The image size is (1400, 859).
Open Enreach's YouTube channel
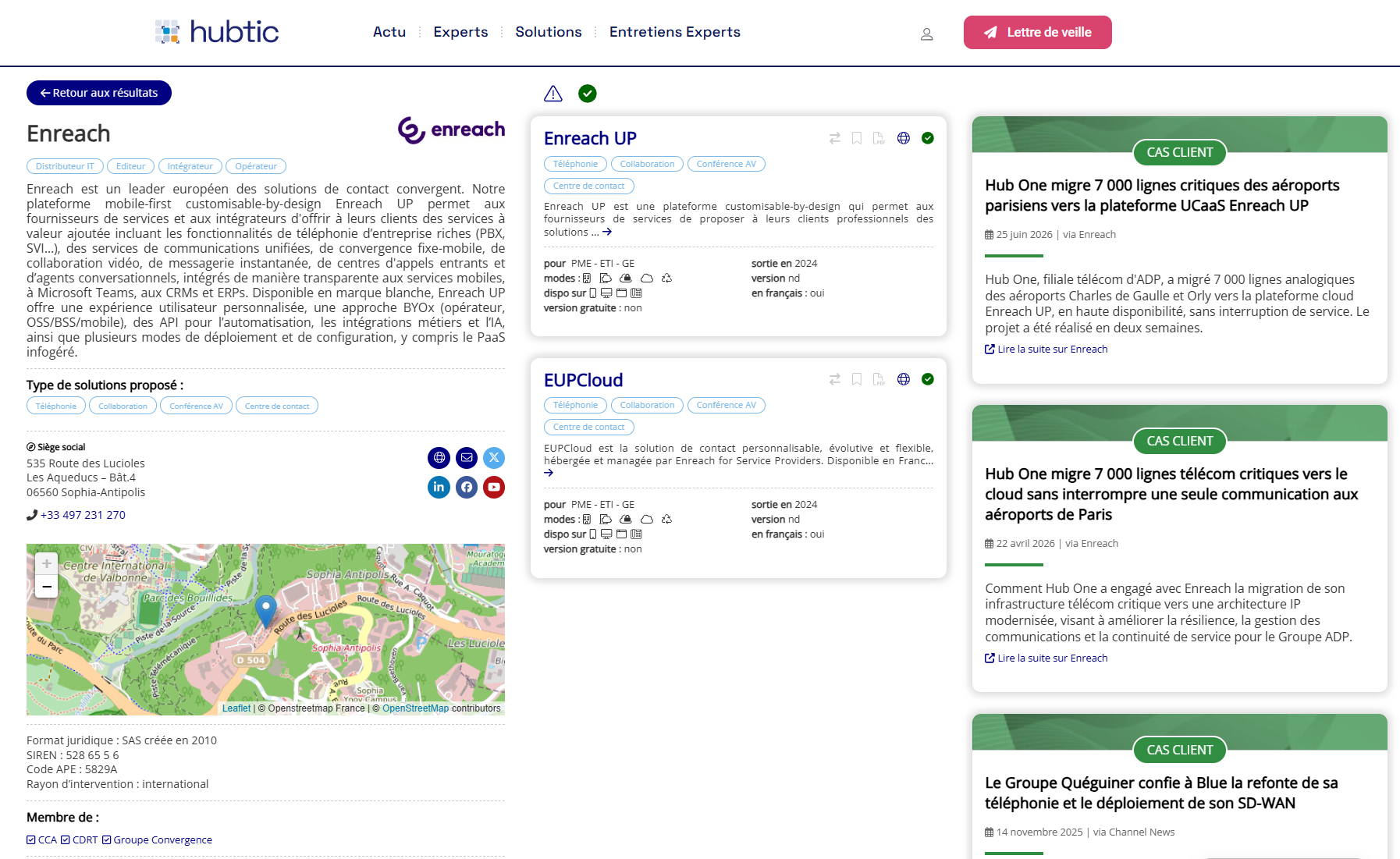[494, 488]
